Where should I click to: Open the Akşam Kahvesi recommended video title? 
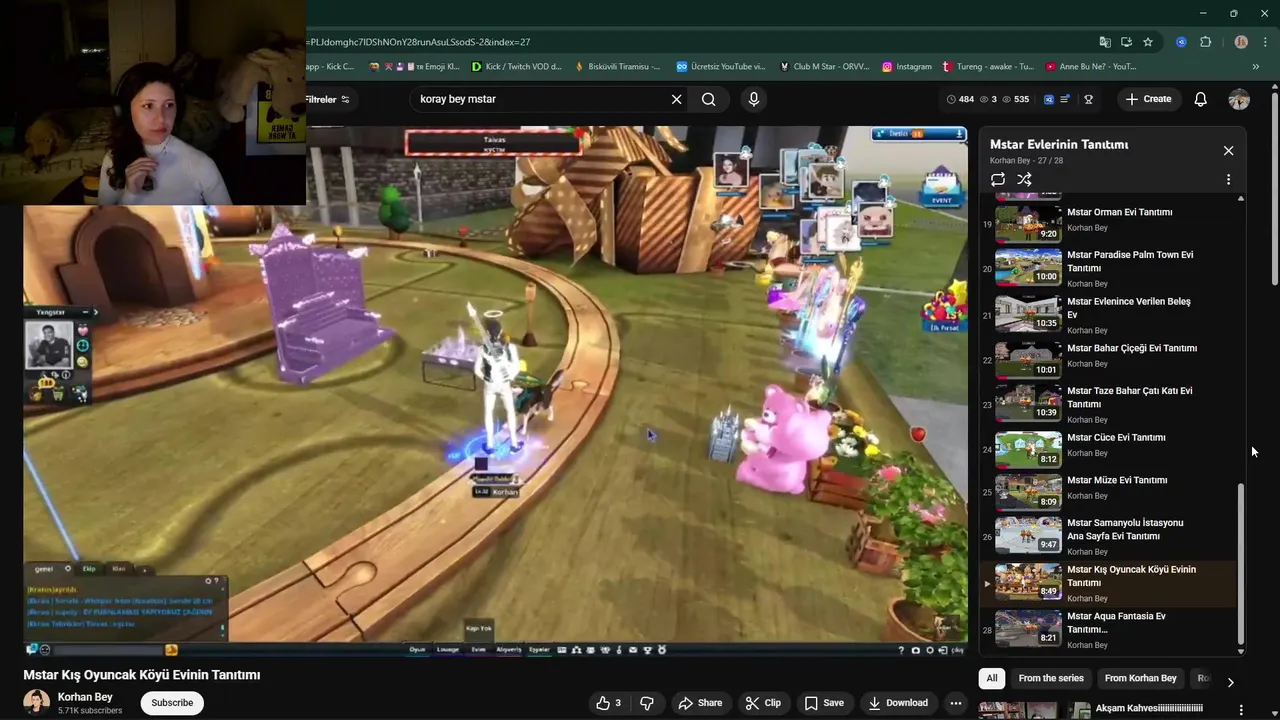pos(1149,708)
